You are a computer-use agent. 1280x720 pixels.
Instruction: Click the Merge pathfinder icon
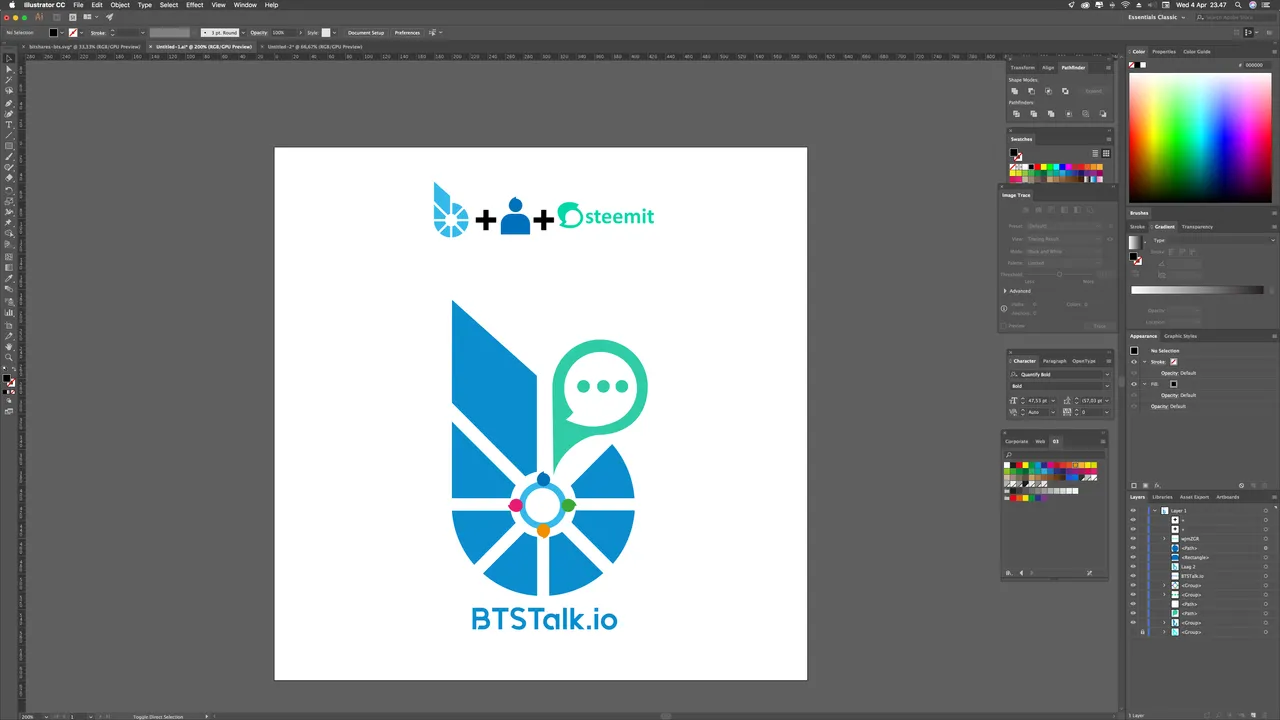(1050, 114)
